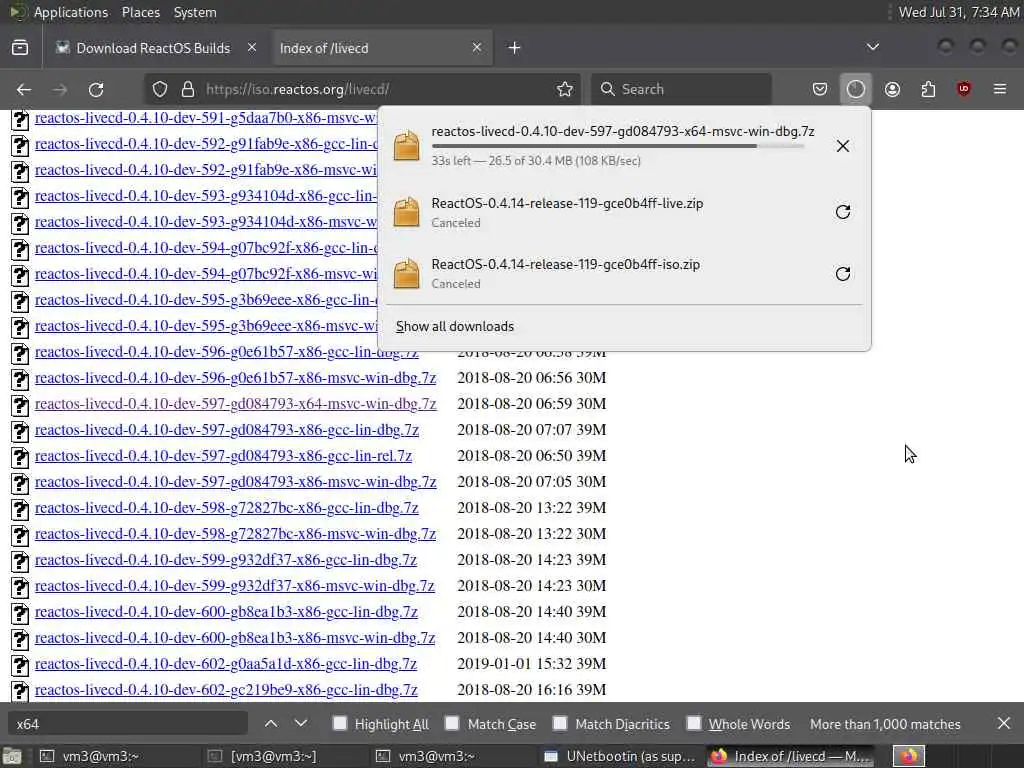Click file icon of reactos-livecd x64 download
This screenshot has height=768, width=1024.
(406, 145)
